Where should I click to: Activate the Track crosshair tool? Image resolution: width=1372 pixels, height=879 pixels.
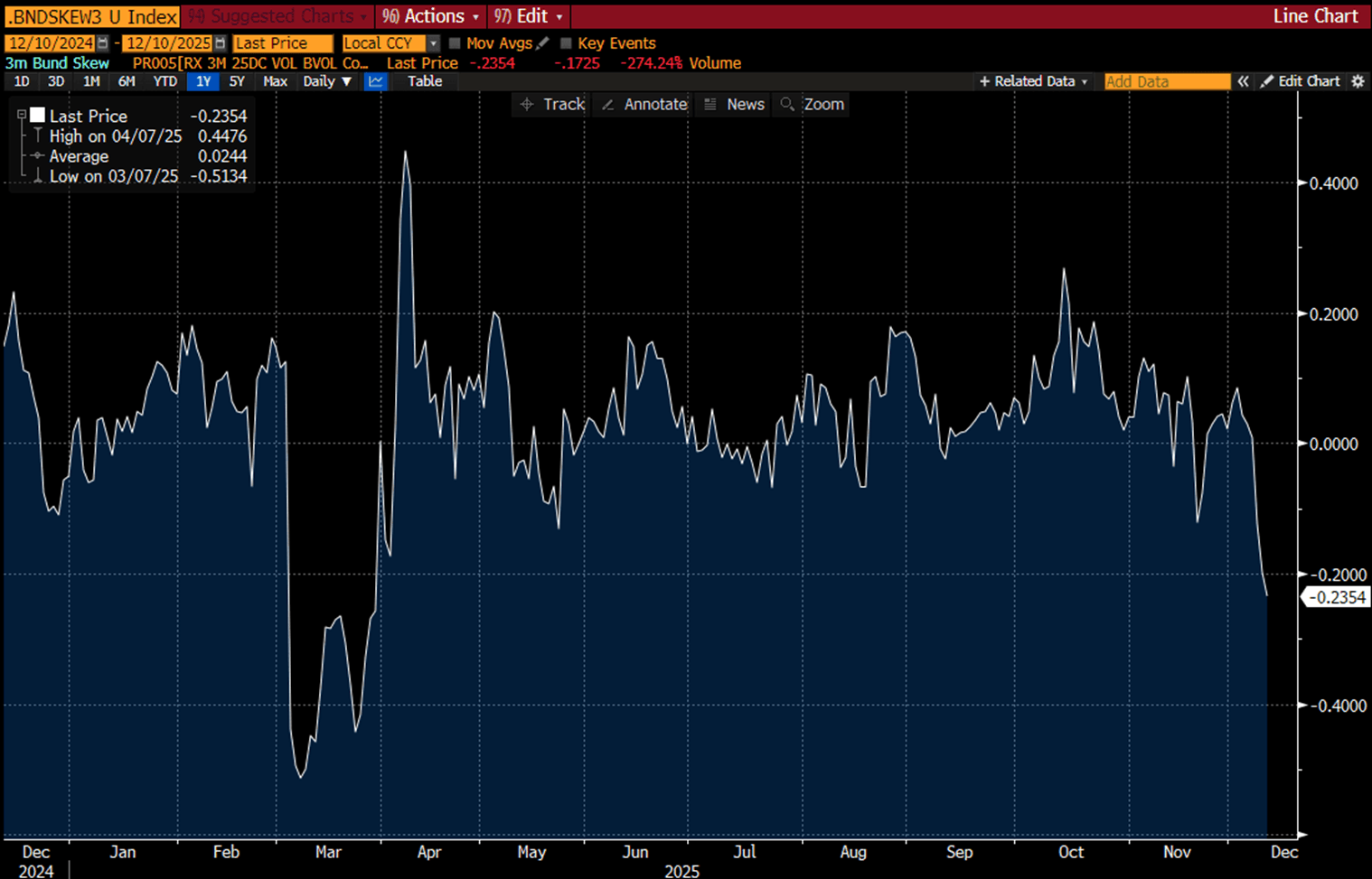click(552, 105)
